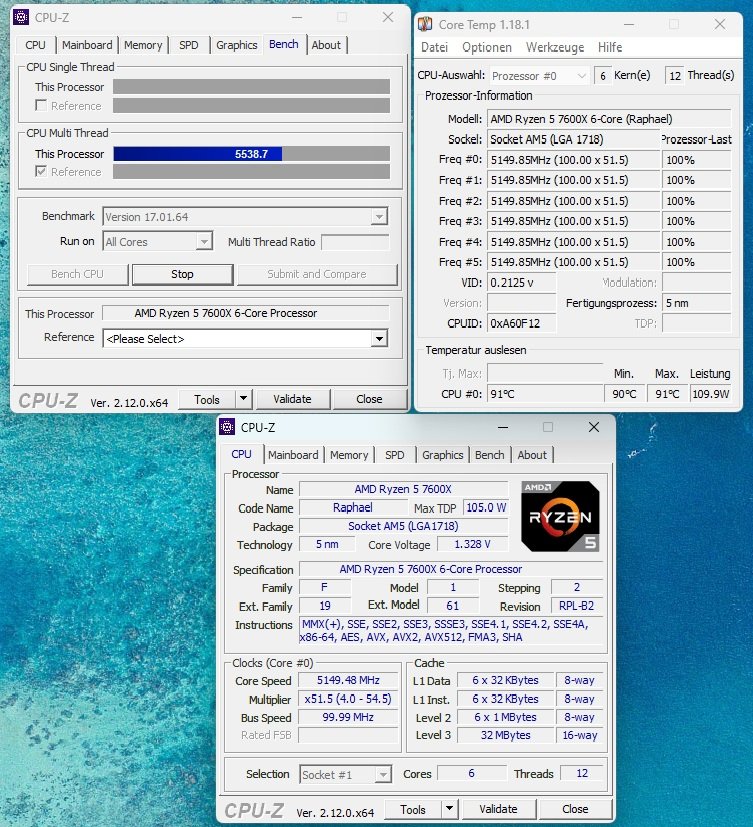753x827 pixels.
Task: Open the Memory tab in the lower CPU-Z window
Action: [x=349, y=455]
